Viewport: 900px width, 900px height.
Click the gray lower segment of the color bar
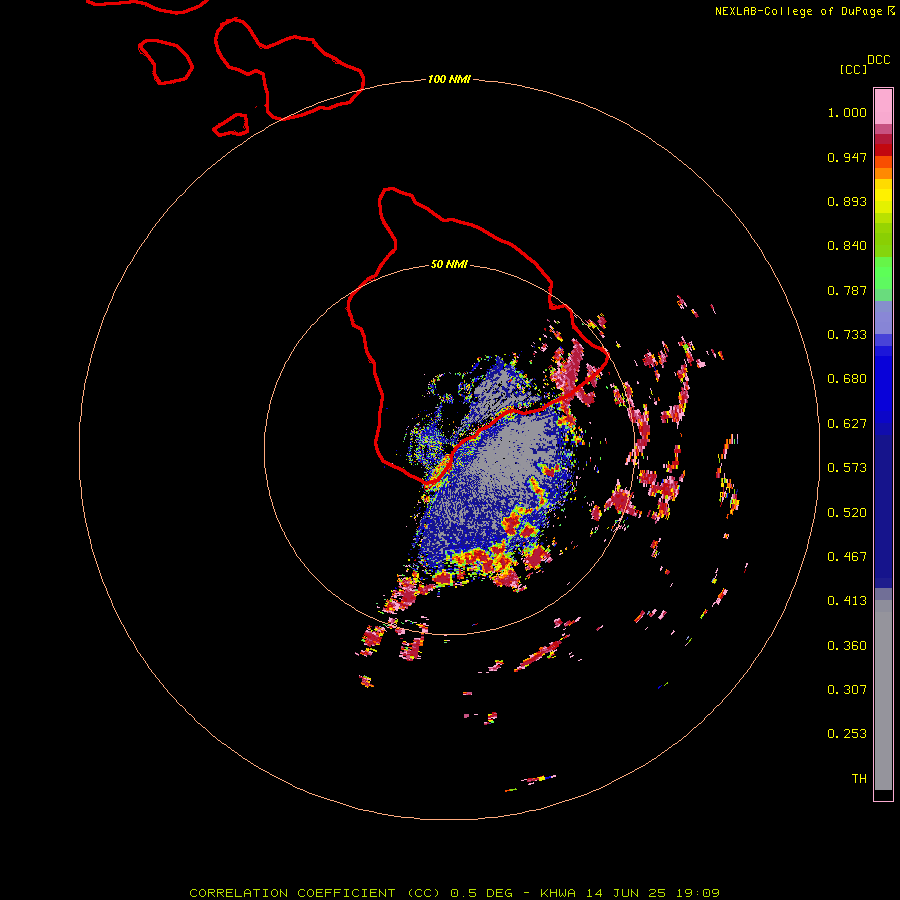883,695
